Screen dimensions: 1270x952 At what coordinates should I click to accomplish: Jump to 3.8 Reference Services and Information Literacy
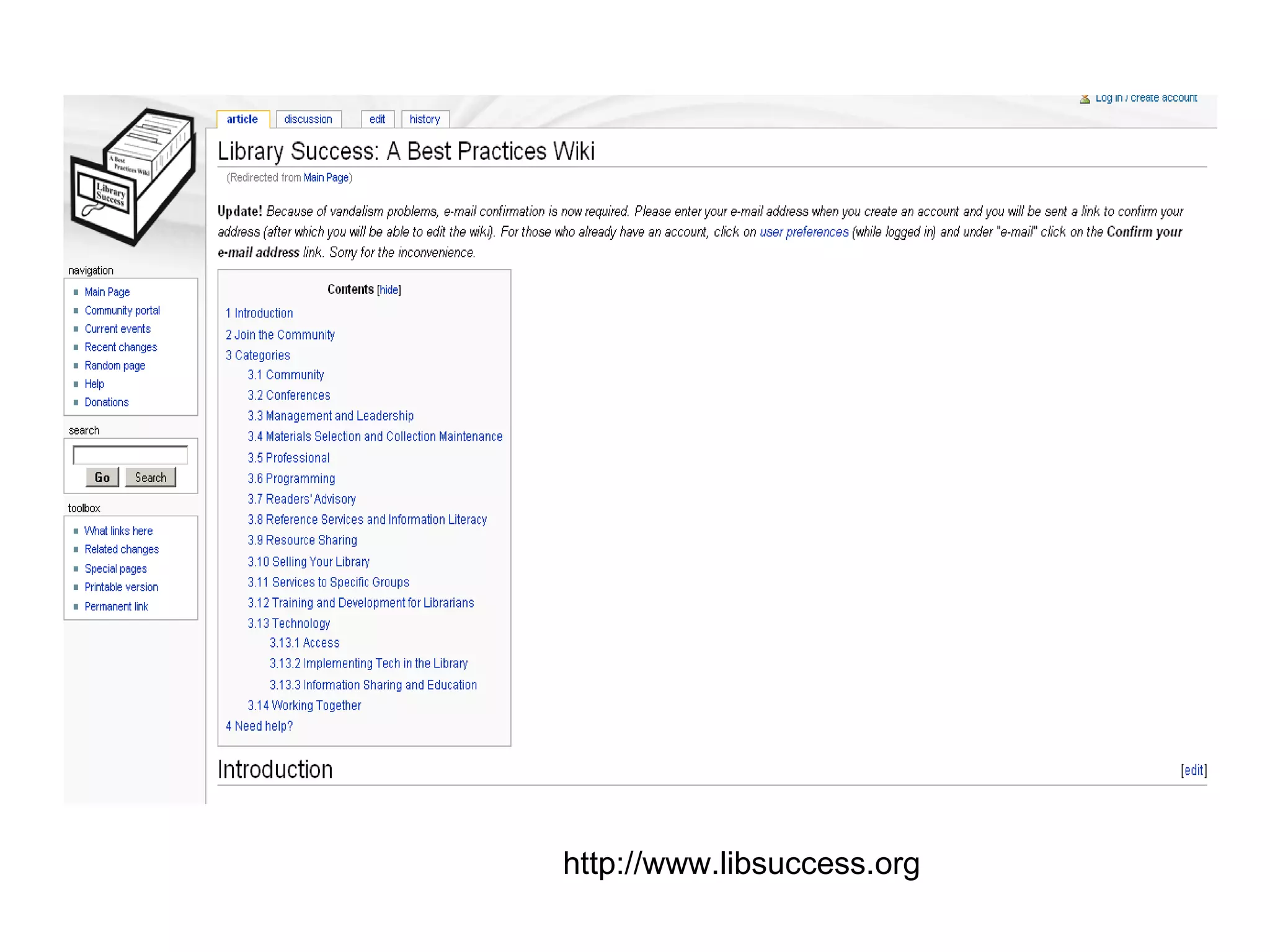(x=367, y=519)
